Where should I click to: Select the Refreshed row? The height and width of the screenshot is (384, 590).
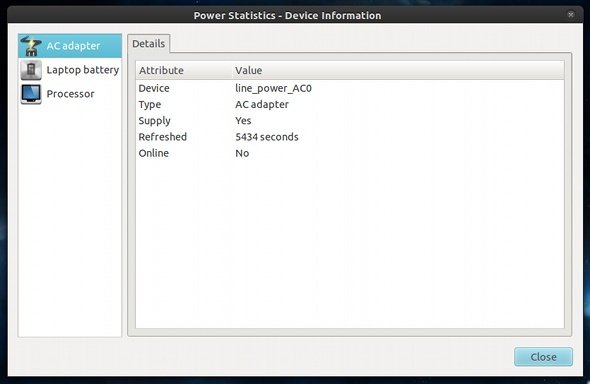coord(350,137)
